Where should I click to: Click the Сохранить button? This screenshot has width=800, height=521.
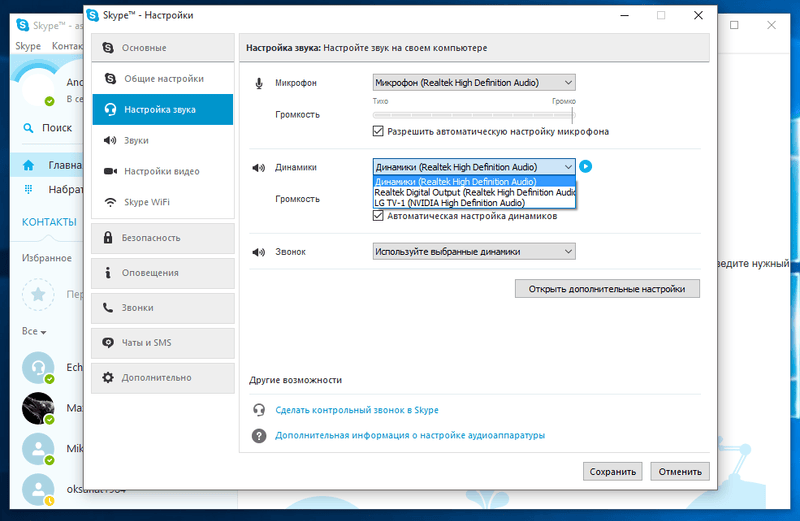(612, 472)
